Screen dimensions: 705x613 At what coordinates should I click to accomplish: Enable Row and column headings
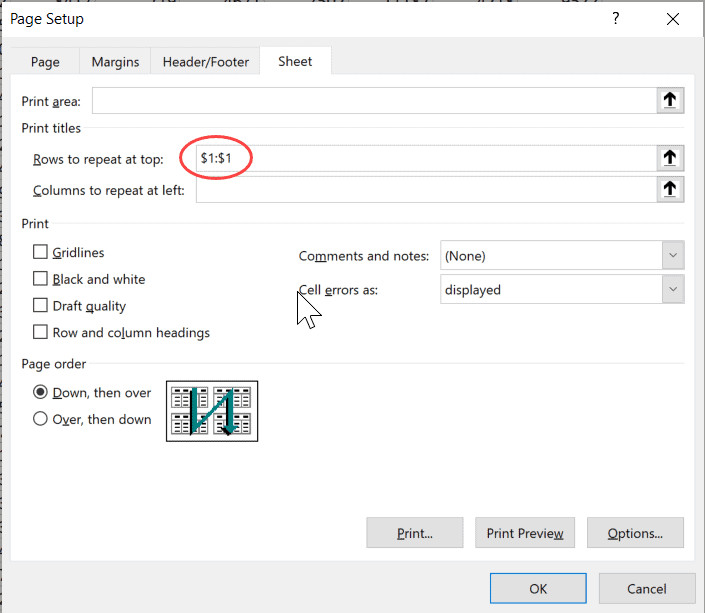coord(41,332)
